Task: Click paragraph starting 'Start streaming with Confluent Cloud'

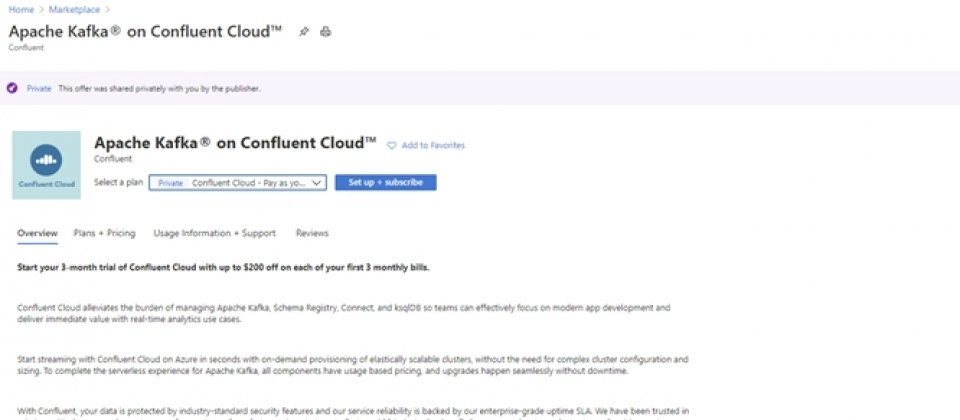Action: (x=353, y=365)
